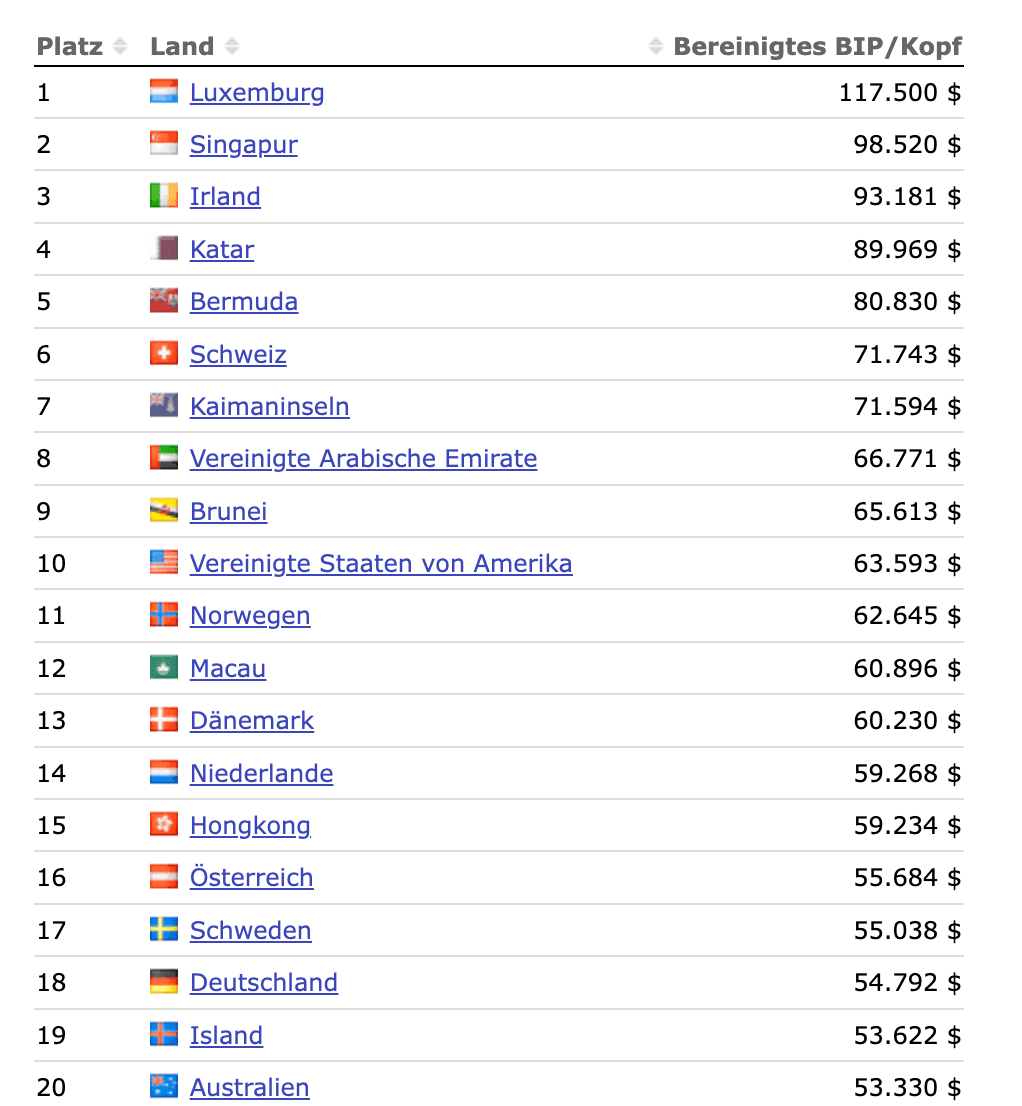Open the Hongkong country link
The width and height of the screenshot is (1022, 1106).
(x=250, y=826)
